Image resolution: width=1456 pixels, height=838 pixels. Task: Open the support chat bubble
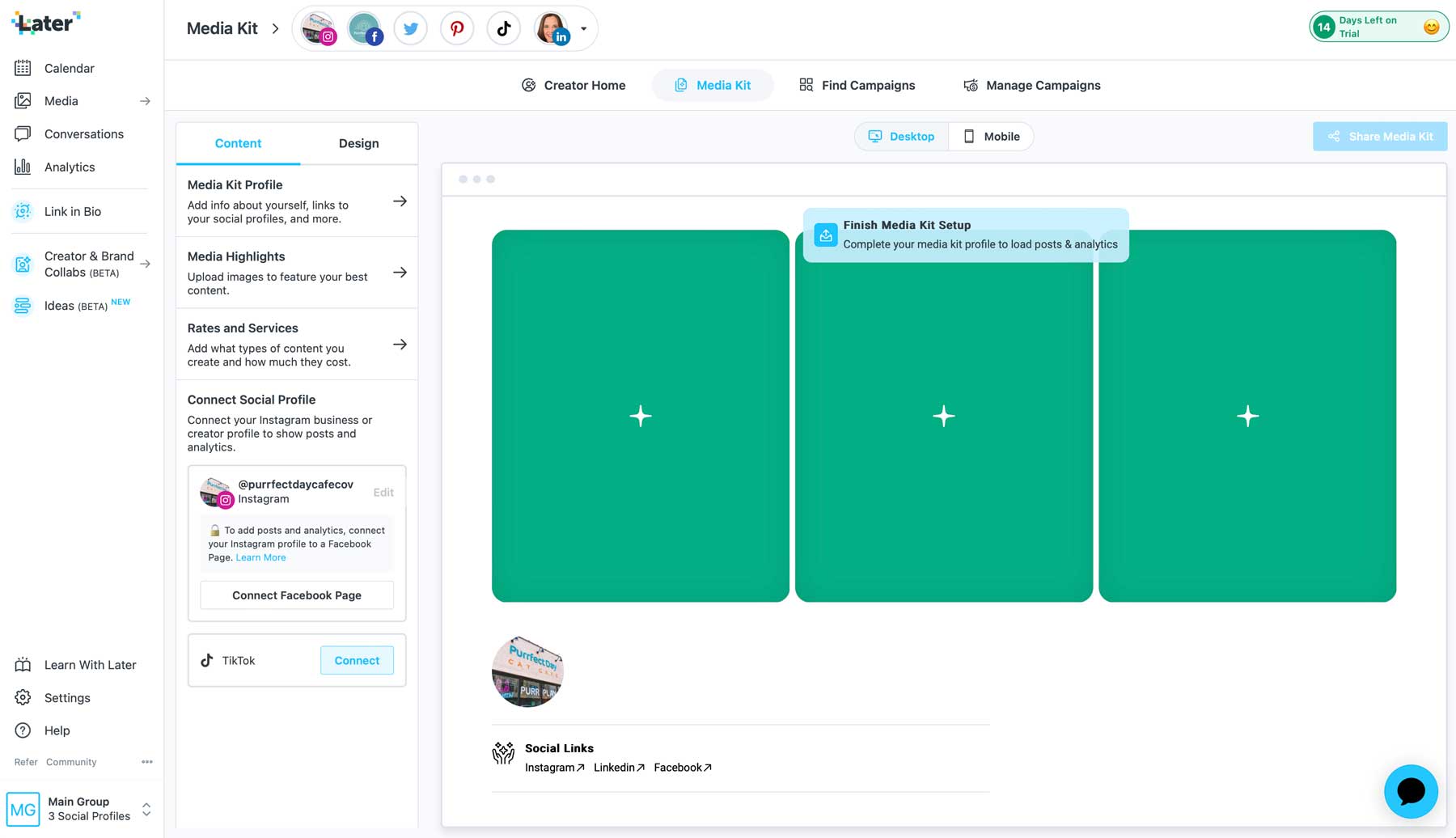click(x=1411, y=791)
